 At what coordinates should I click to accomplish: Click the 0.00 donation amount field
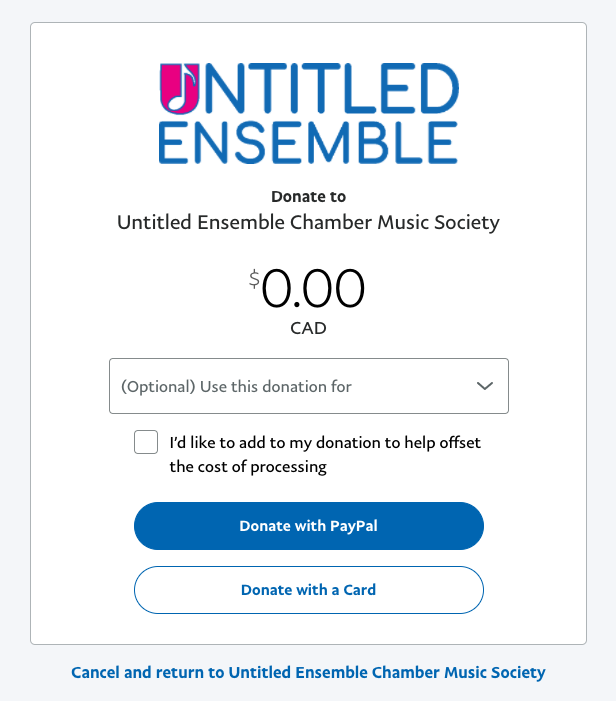click(312, 290)
